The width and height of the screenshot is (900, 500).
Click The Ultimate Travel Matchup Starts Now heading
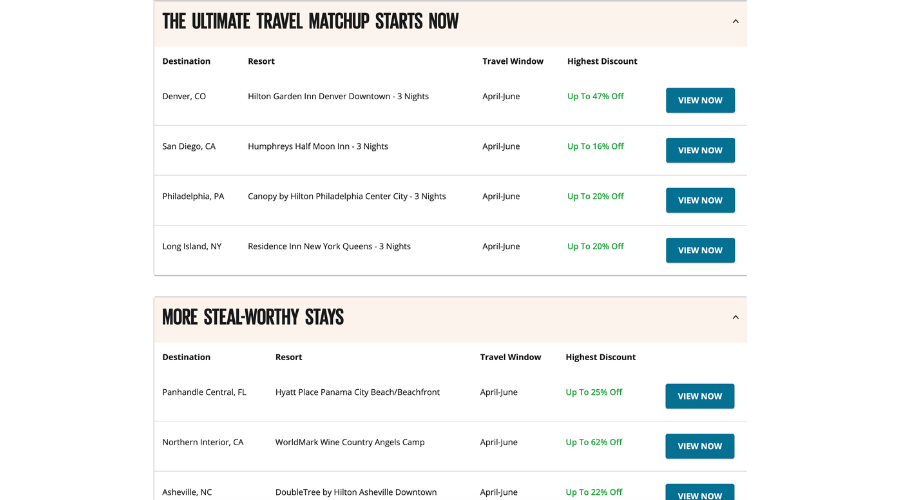(310, 21)
